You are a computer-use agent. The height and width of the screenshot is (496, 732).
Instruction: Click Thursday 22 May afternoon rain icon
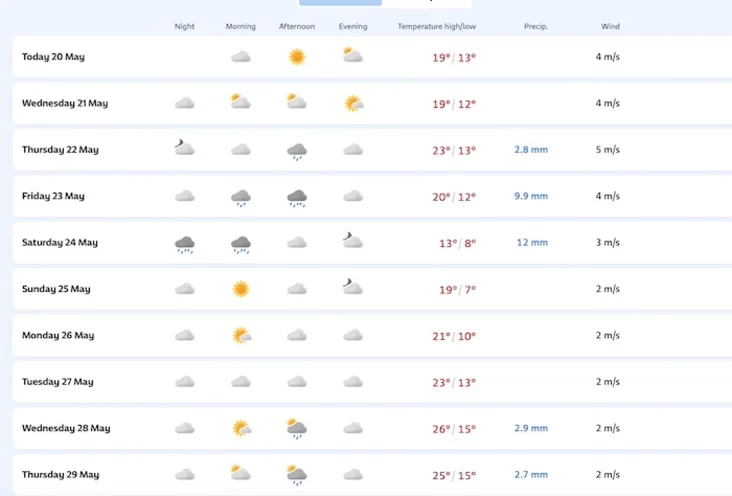(297, 151)
